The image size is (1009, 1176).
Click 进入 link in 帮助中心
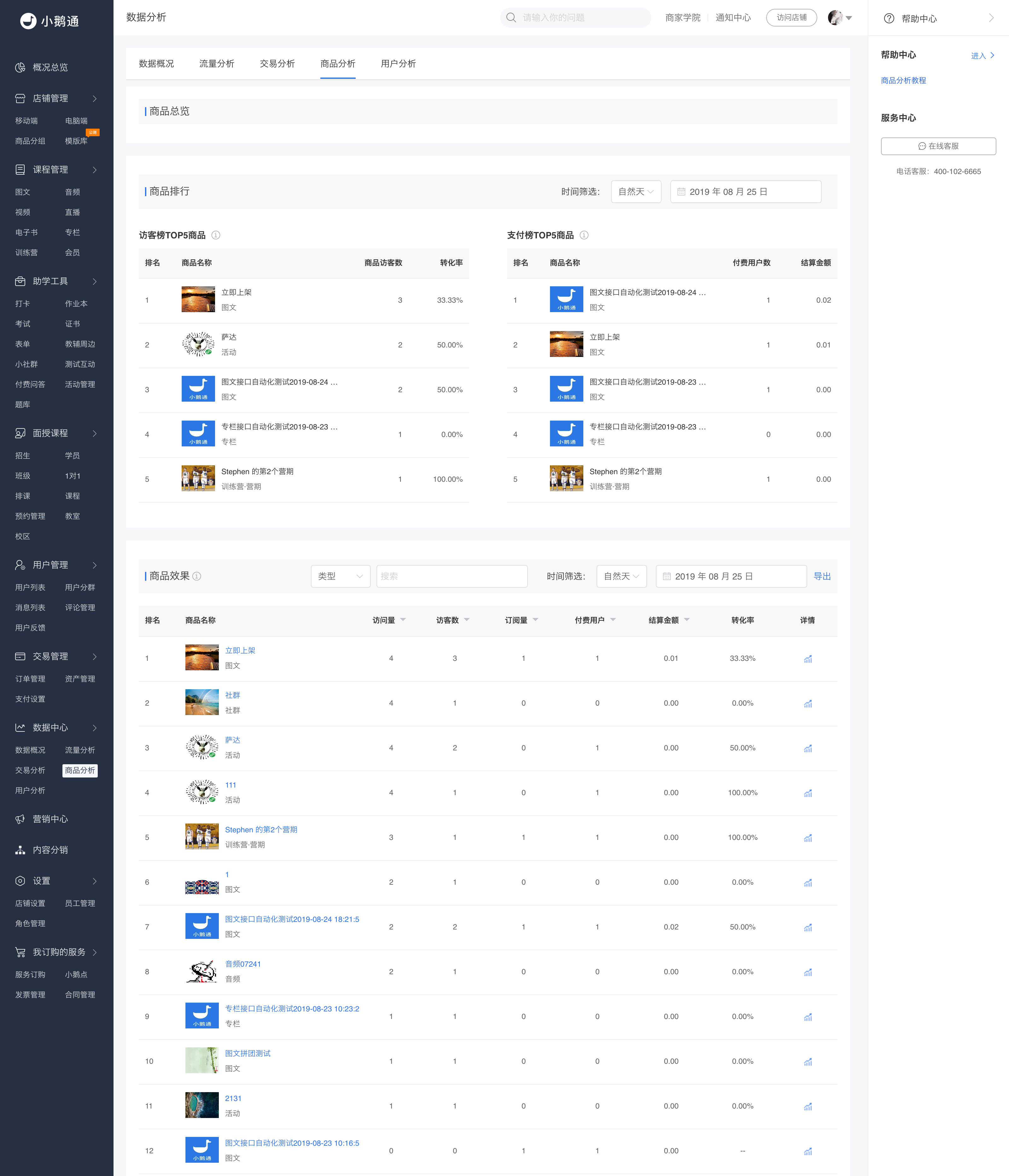pyautogui.click(x=982, y=55)
